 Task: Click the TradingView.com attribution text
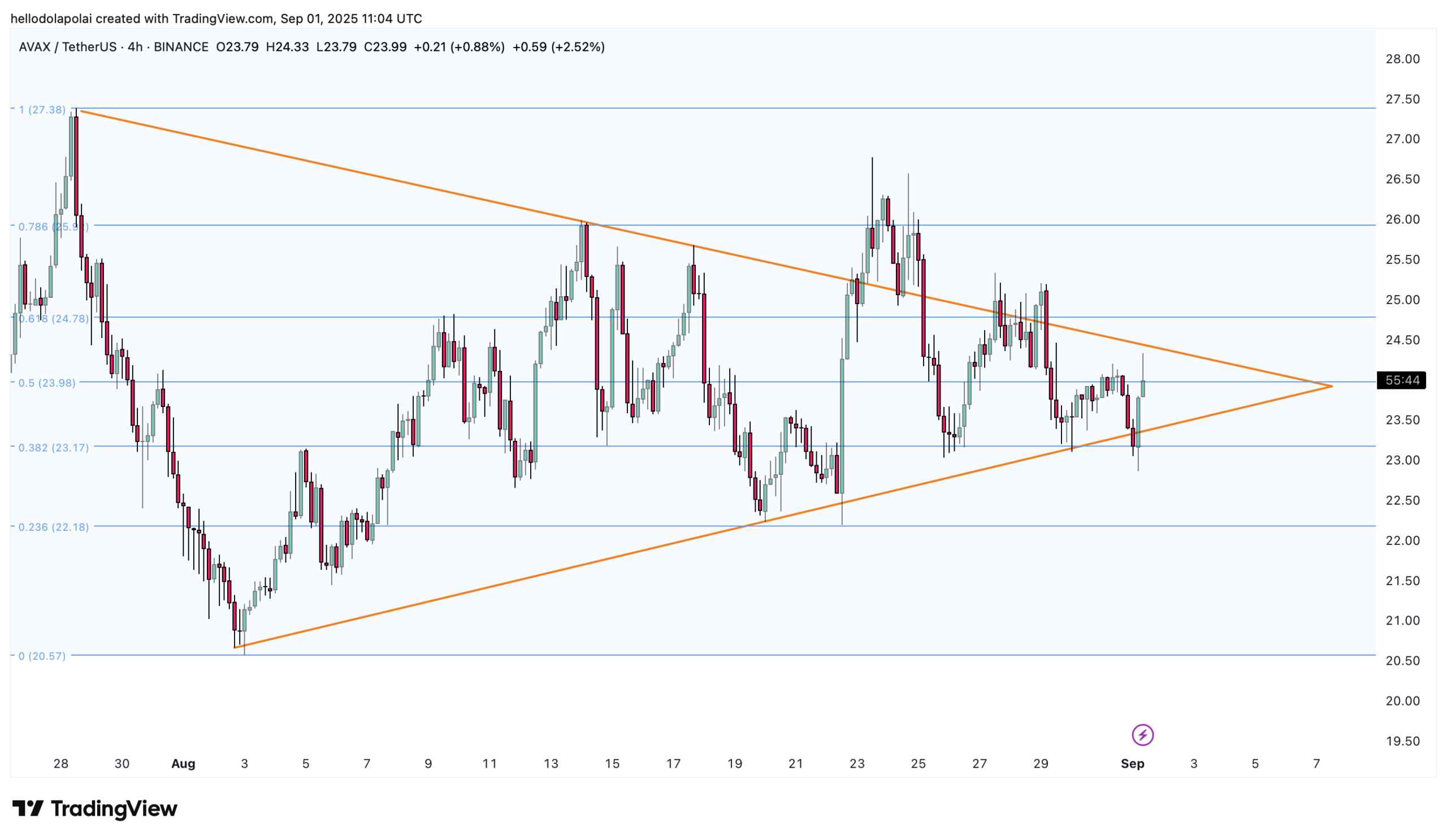pos(223,19)
